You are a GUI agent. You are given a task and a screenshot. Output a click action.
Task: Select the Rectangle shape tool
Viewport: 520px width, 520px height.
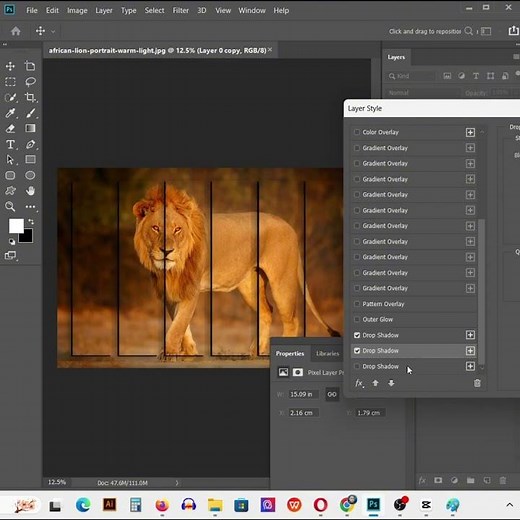click(30, 160)
